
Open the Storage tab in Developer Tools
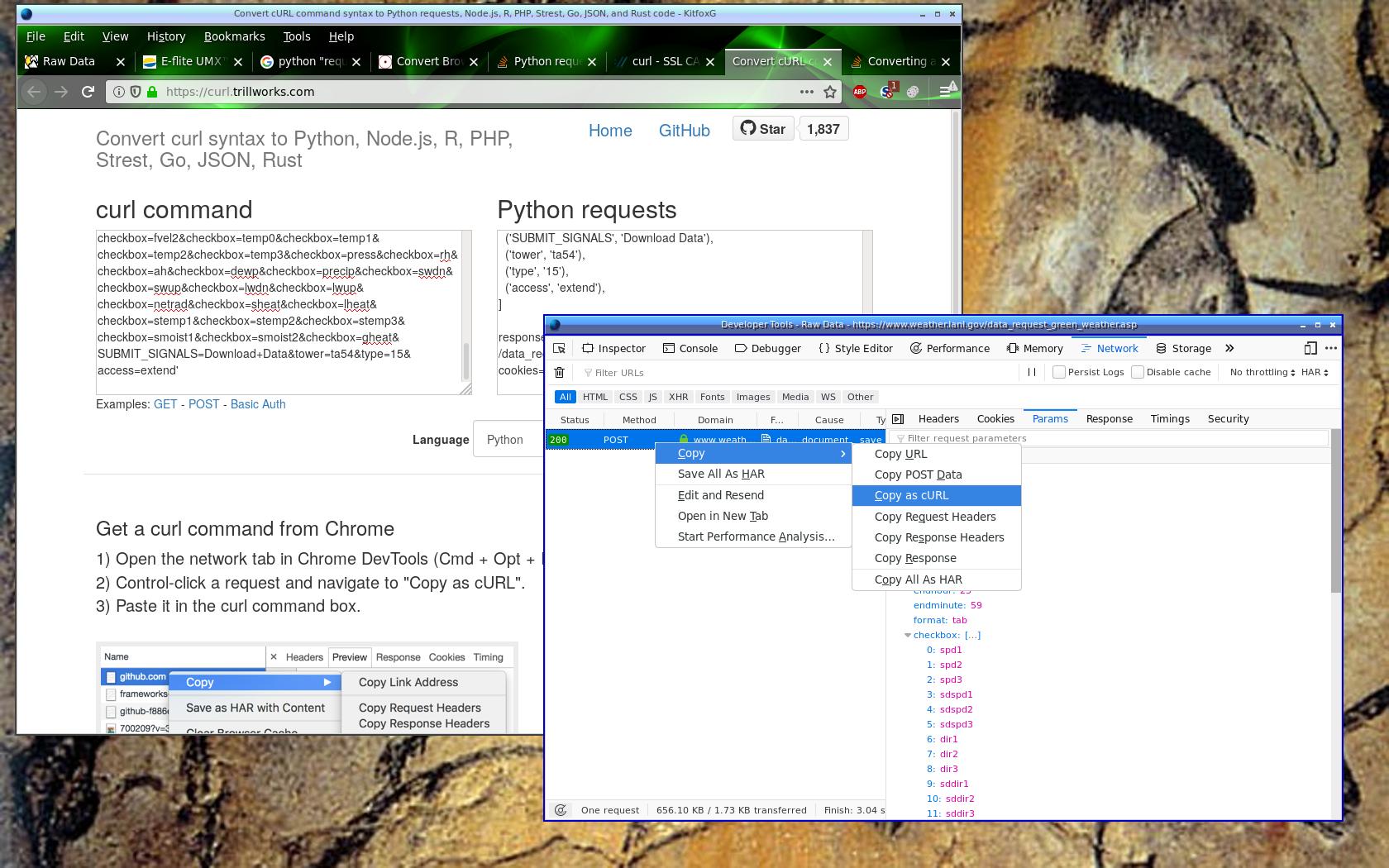1183,348
